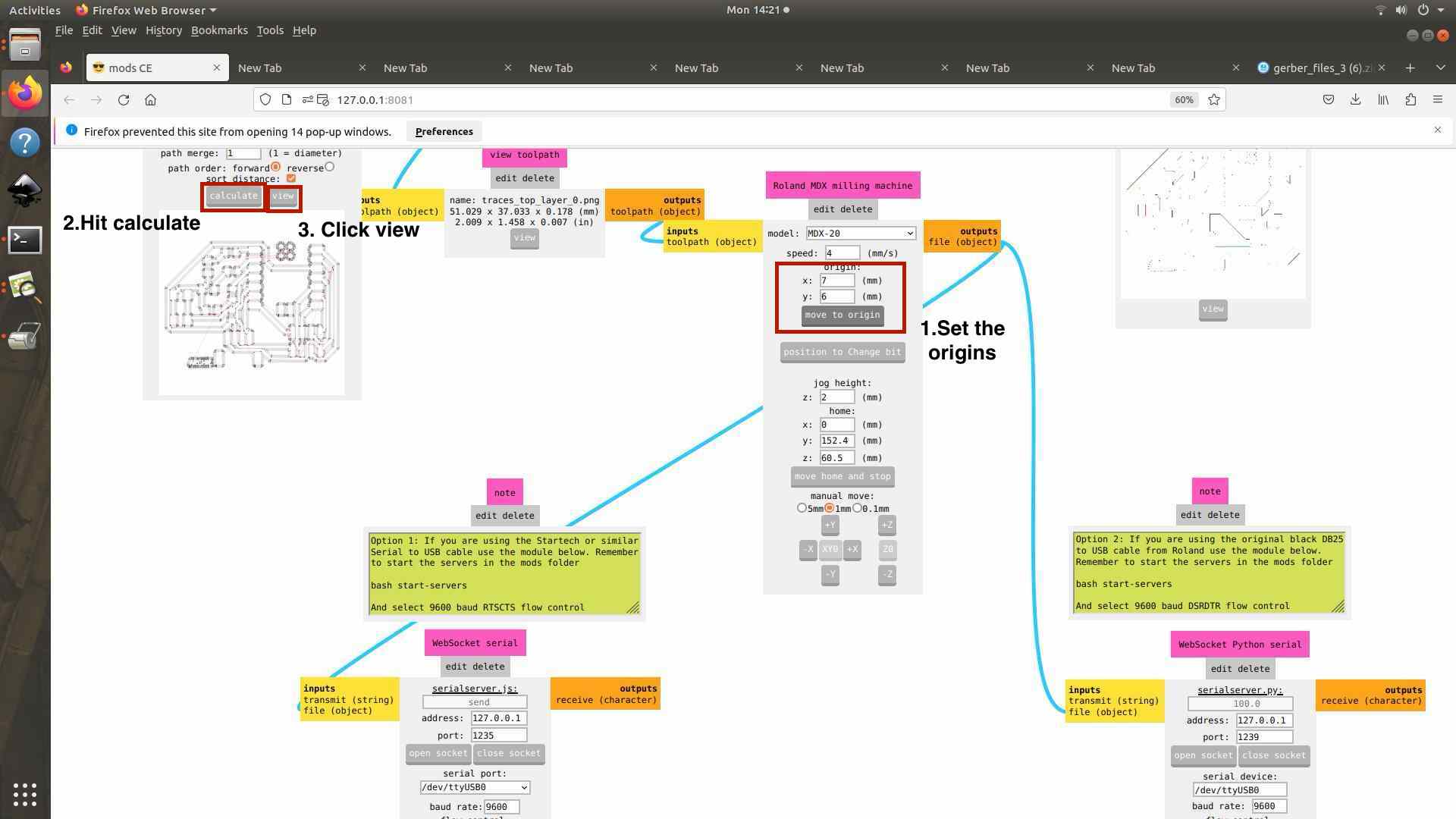The width and height of the screenshot is (1456, 819).
Task: Select 5mm manual move radio option
Action: coord(802,508)
